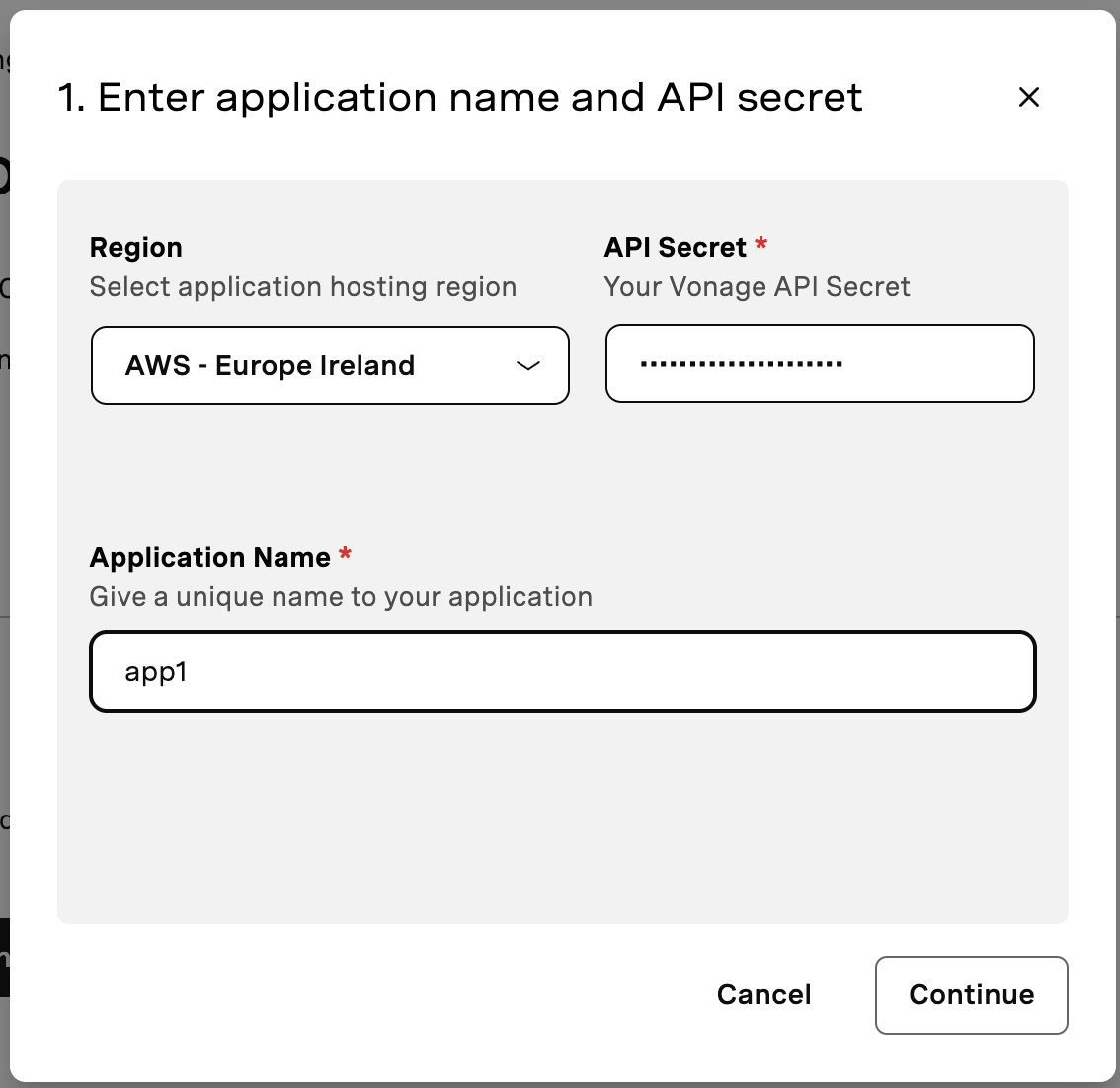1120x1088 pixels.
Task: Open the Region dropdown showing AWS - Europe Ireland
Action: (x=330, y=365)
